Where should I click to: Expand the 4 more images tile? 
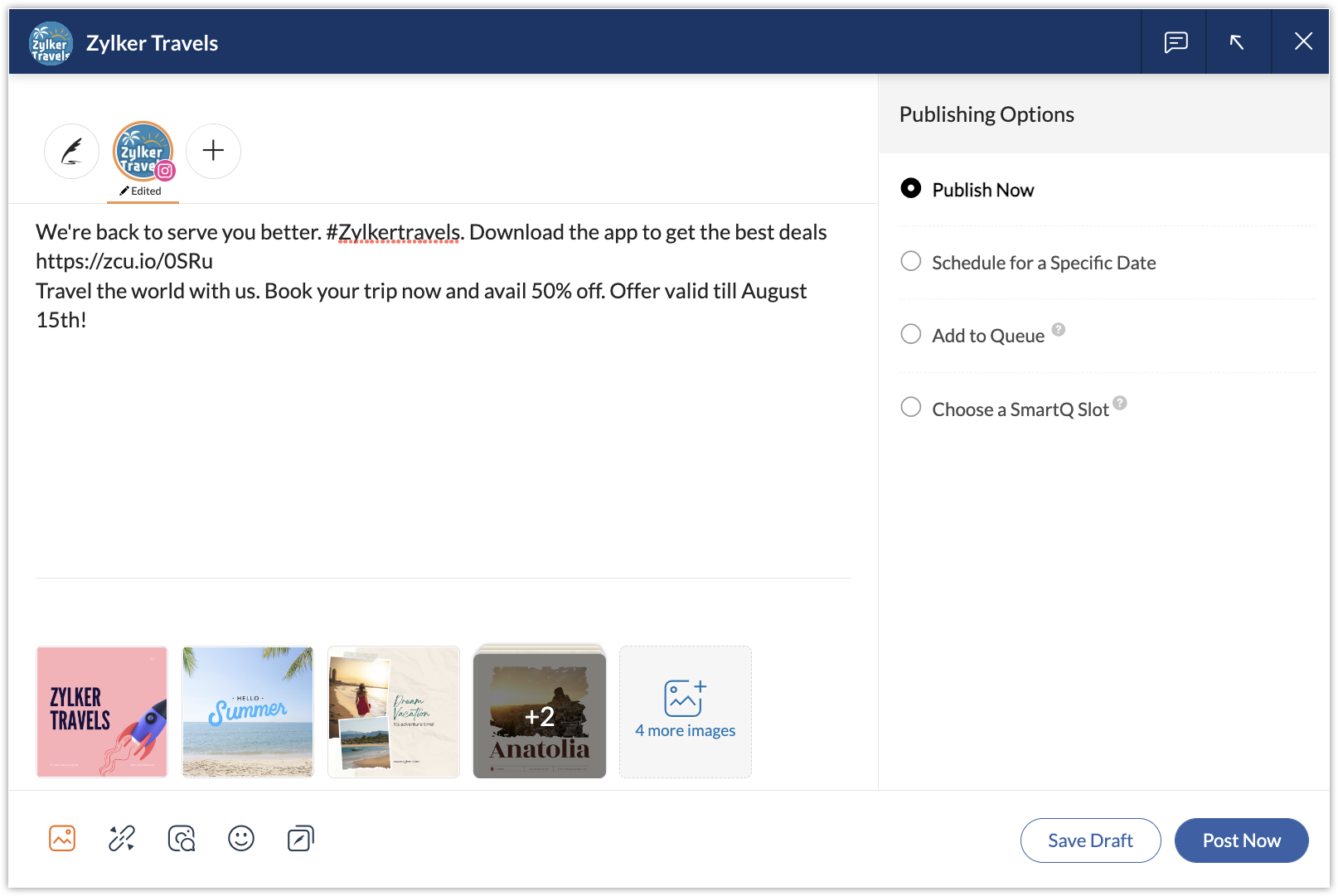click(685, 711)
